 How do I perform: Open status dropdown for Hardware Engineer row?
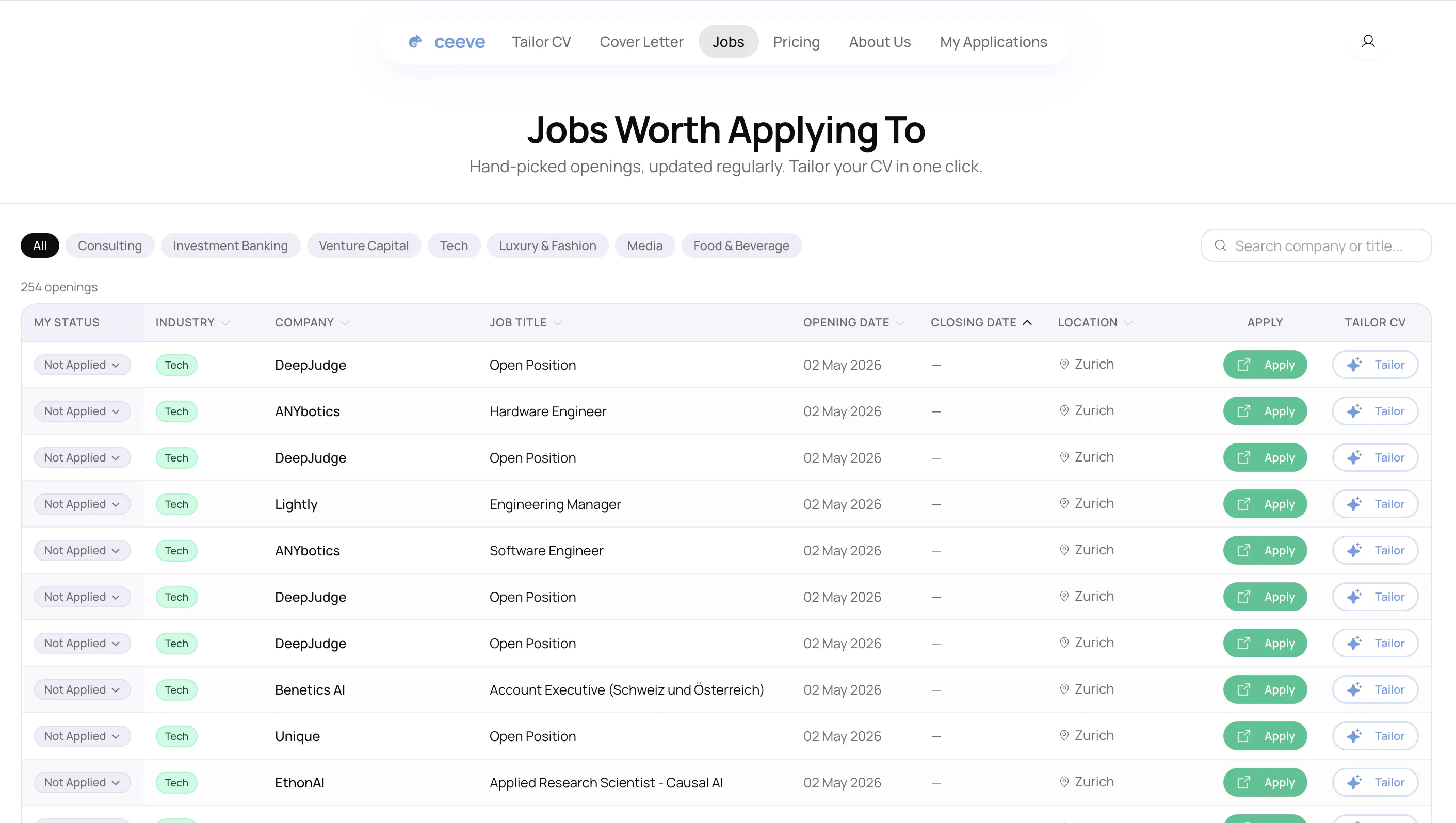(82, 411)
